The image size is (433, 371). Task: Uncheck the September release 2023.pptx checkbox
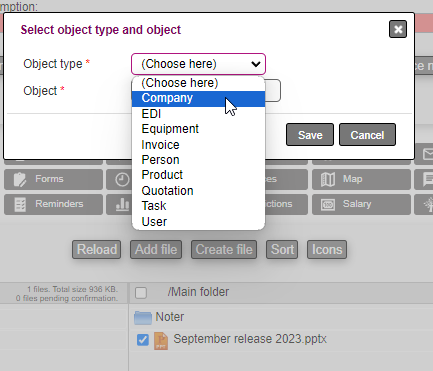[x=143, y=340]
